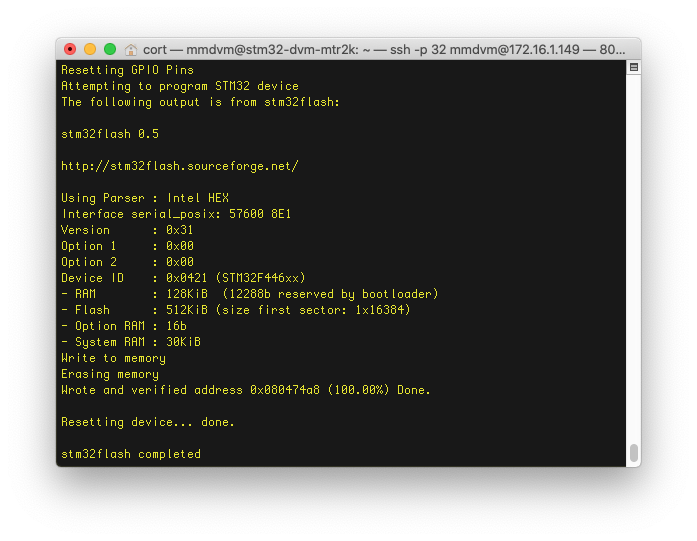Click the window title text starting with cort
Image resolution: width=697 pixels, height=541 pixels.
[x=384, y=50]
